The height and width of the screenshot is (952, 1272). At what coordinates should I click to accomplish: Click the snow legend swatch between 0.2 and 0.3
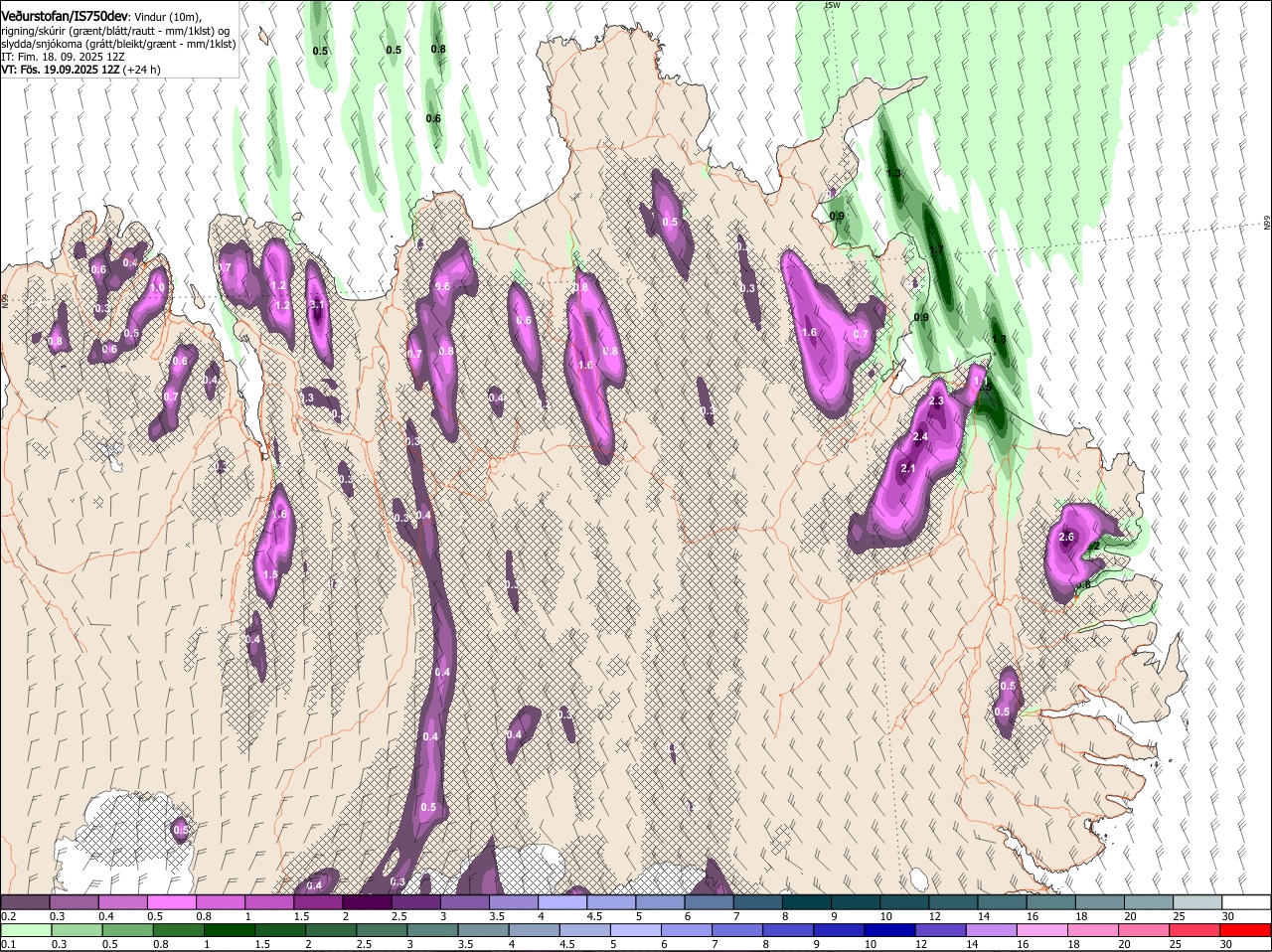[25, 901]
